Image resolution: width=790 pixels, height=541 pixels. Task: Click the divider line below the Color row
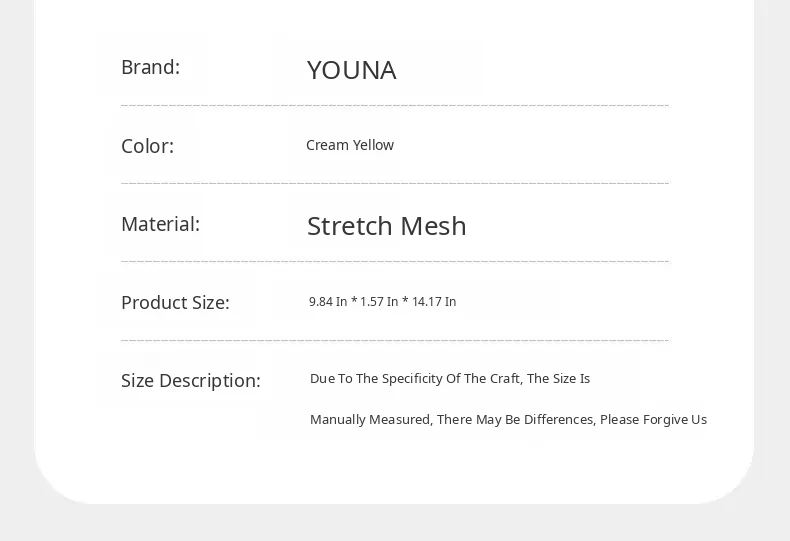[x=394, y=183]
